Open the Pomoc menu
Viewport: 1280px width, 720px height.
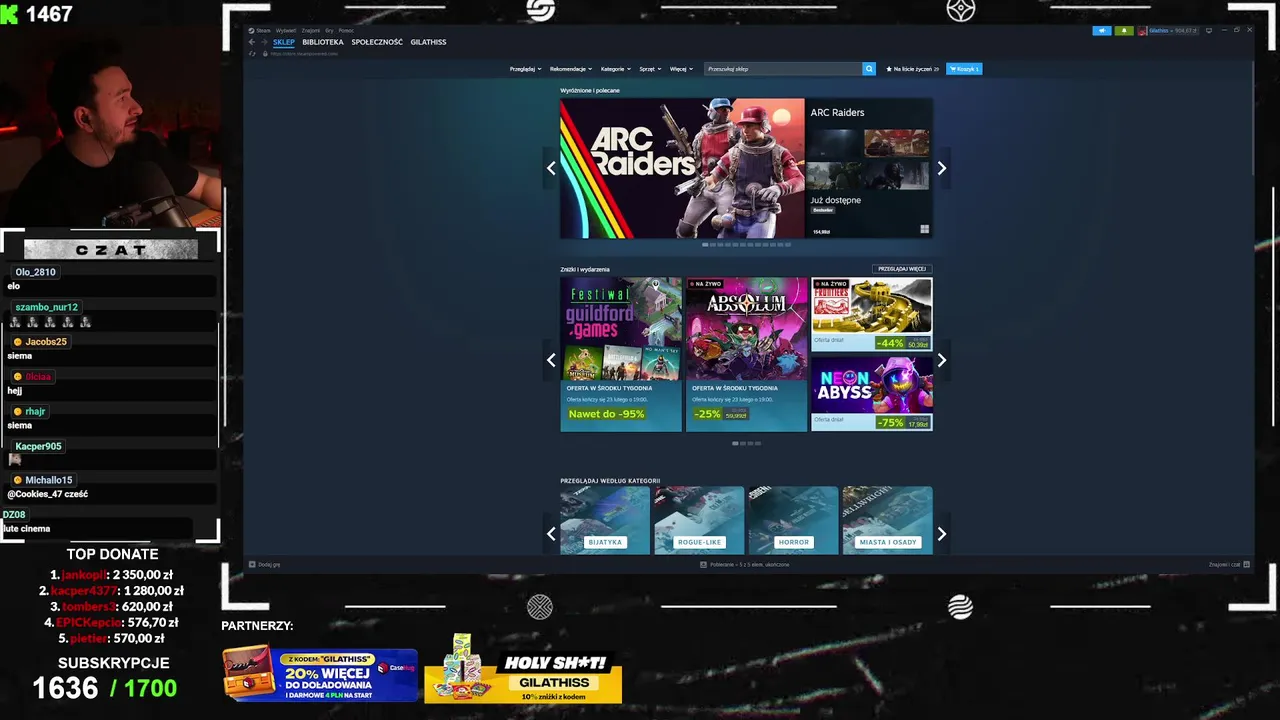[346, 31]
